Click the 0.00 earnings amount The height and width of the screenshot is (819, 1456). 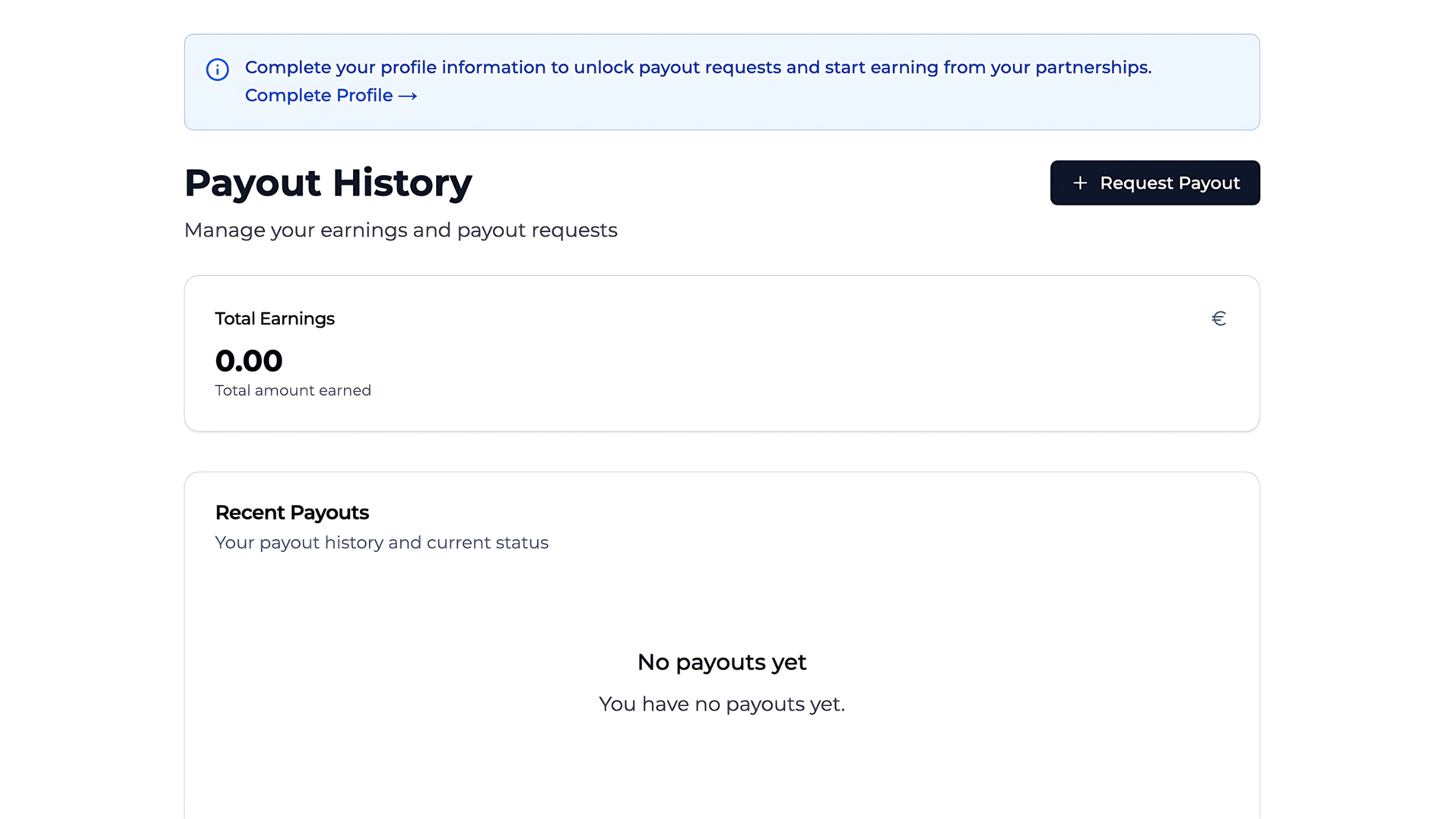click(249, 361)
